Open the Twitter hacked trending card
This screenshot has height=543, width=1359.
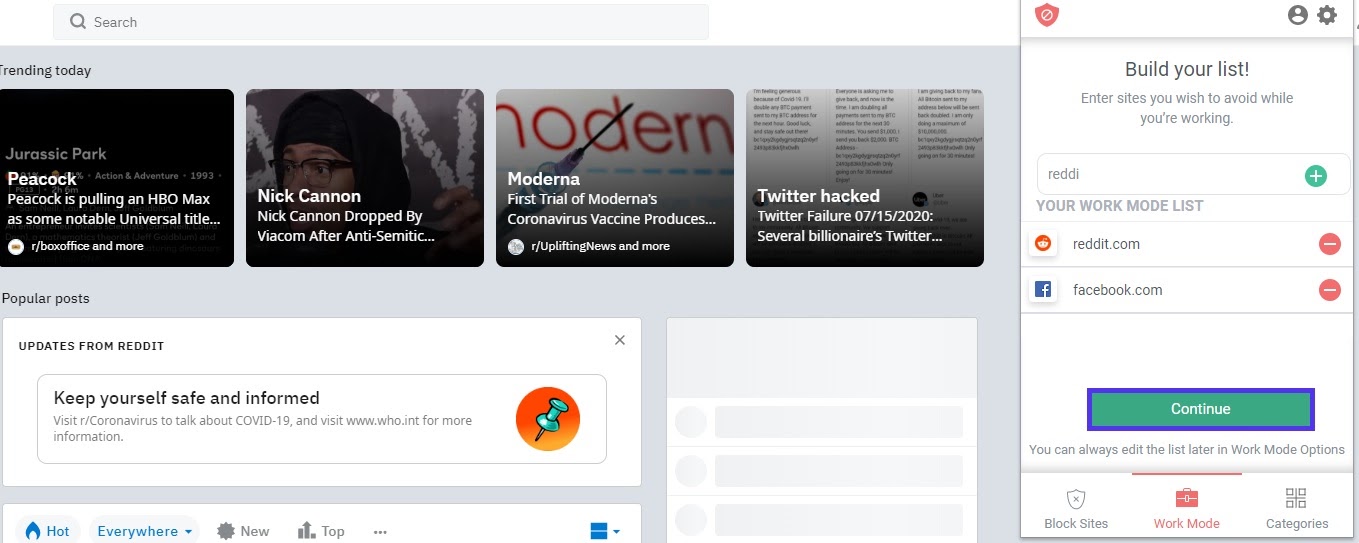point(865,178)
